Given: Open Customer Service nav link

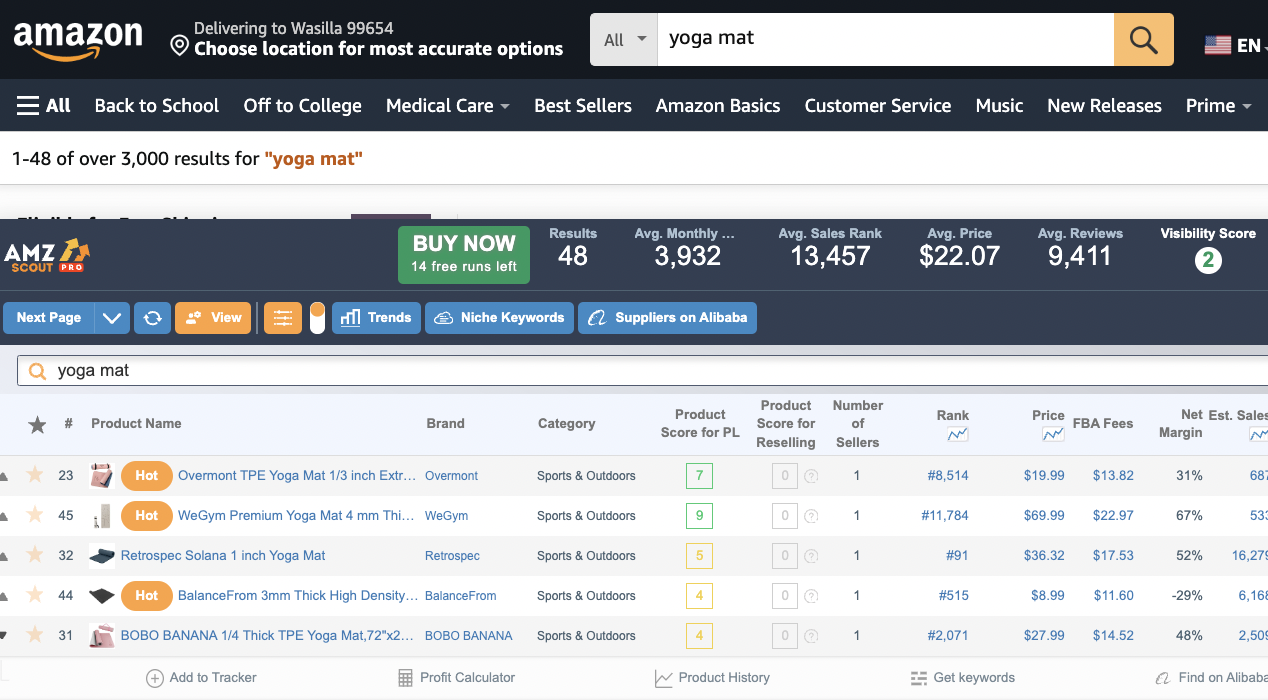Looking at the screenshot, I should 878,105.
